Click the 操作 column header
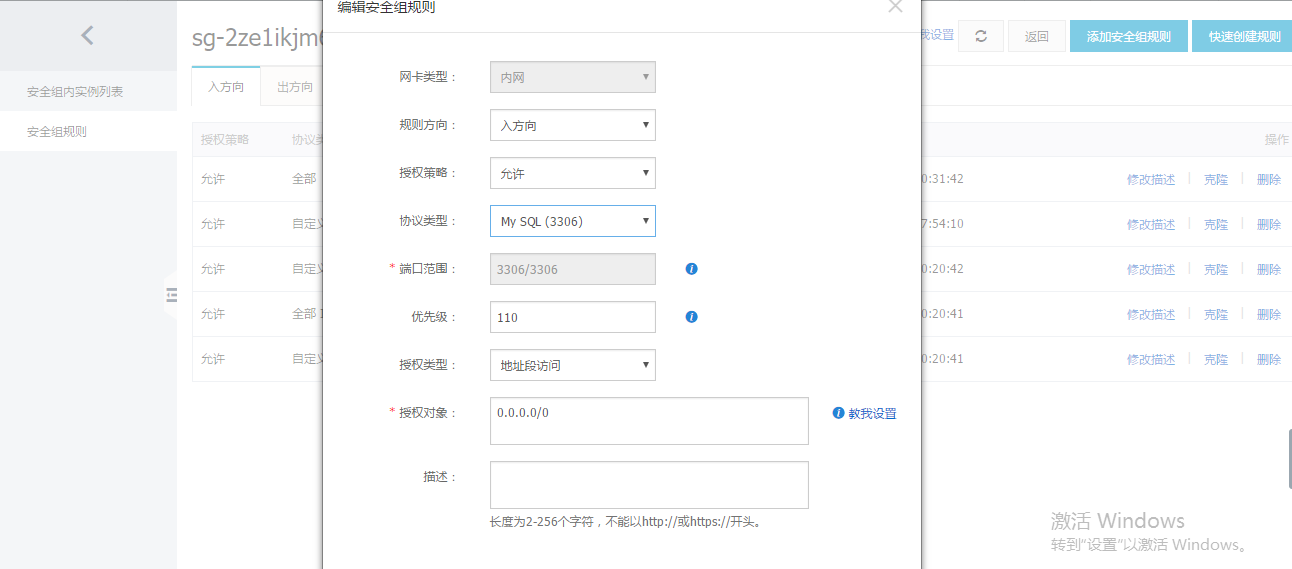Image resolution: width=1292 pixels, height=569 pixels. point(1277,139)
